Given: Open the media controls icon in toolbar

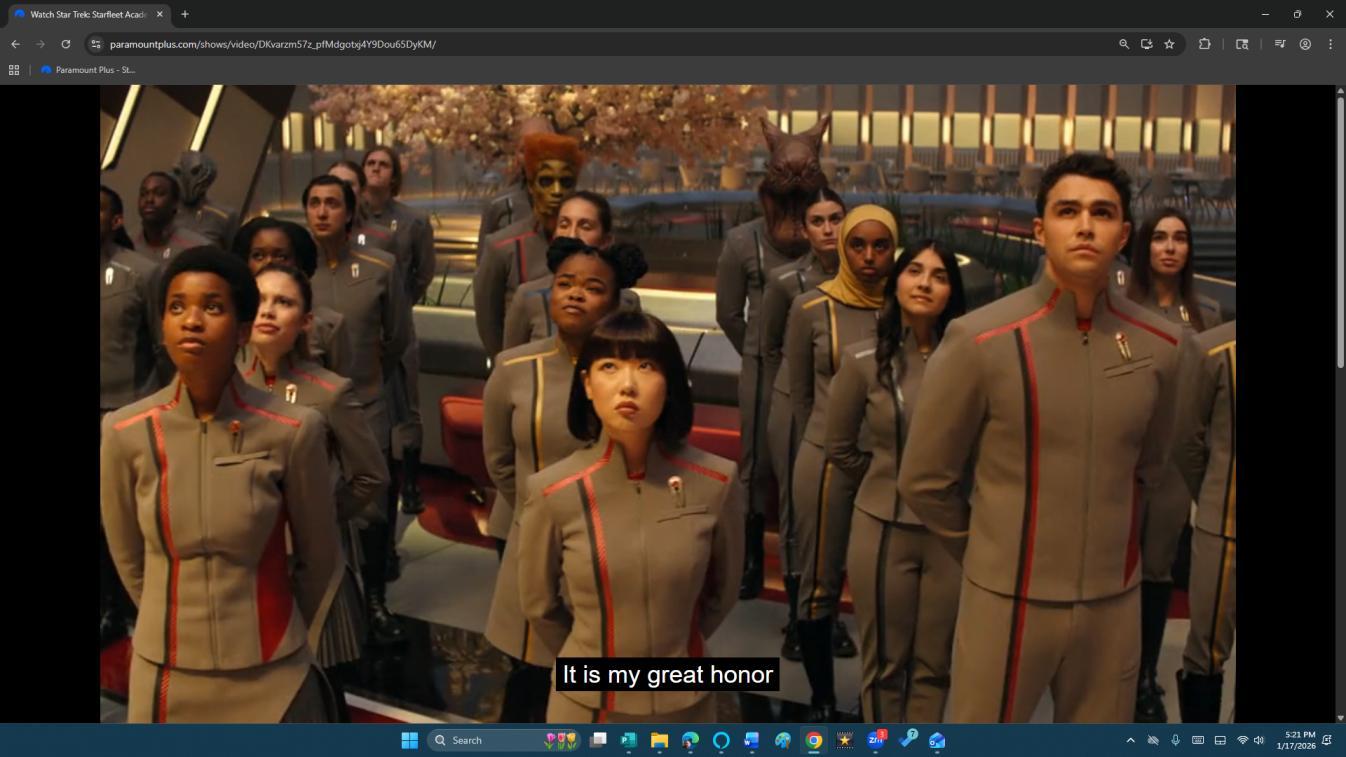Looking at the screenshot, I should 1279,44.
